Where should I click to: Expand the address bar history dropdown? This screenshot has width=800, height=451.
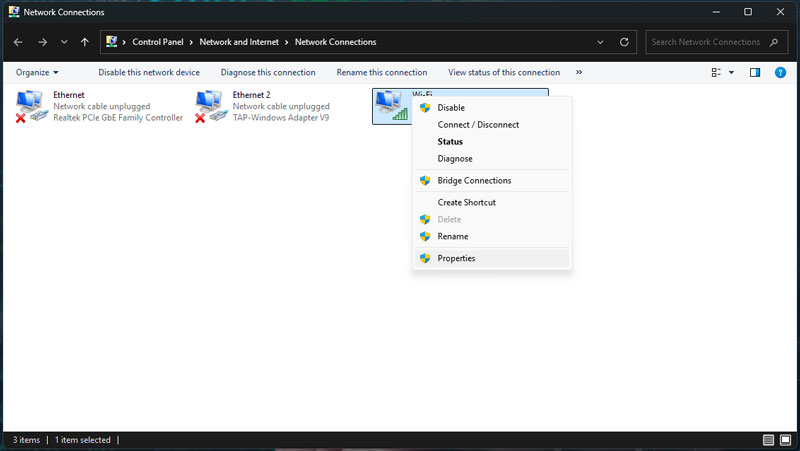pyautogui.click(x=600, y=42)
